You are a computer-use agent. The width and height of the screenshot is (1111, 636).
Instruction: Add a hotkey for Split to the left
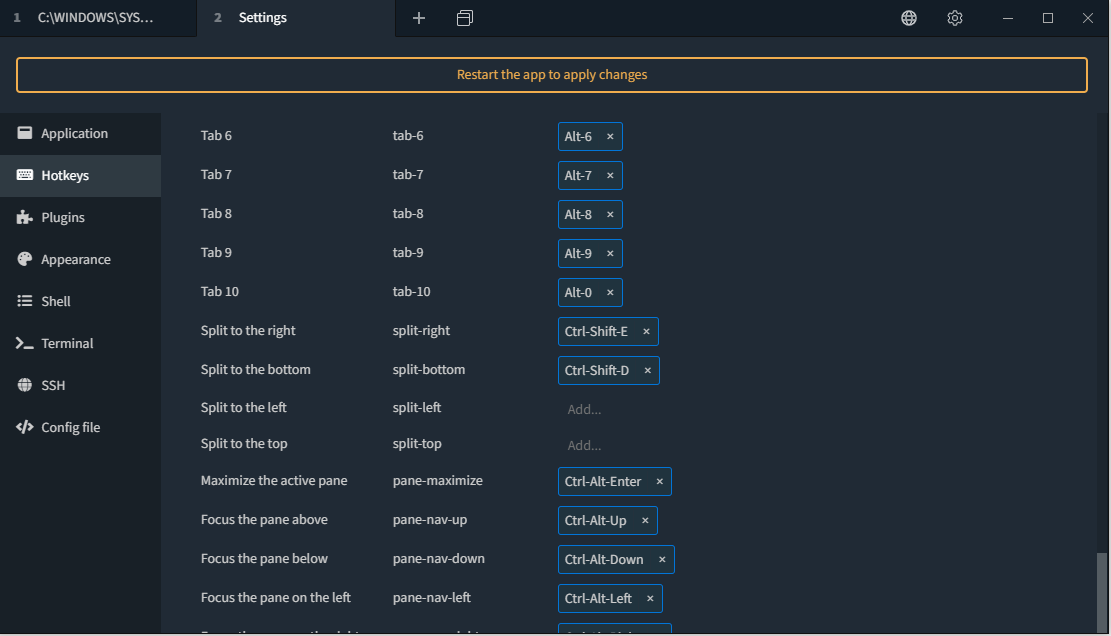click(585, 409)
